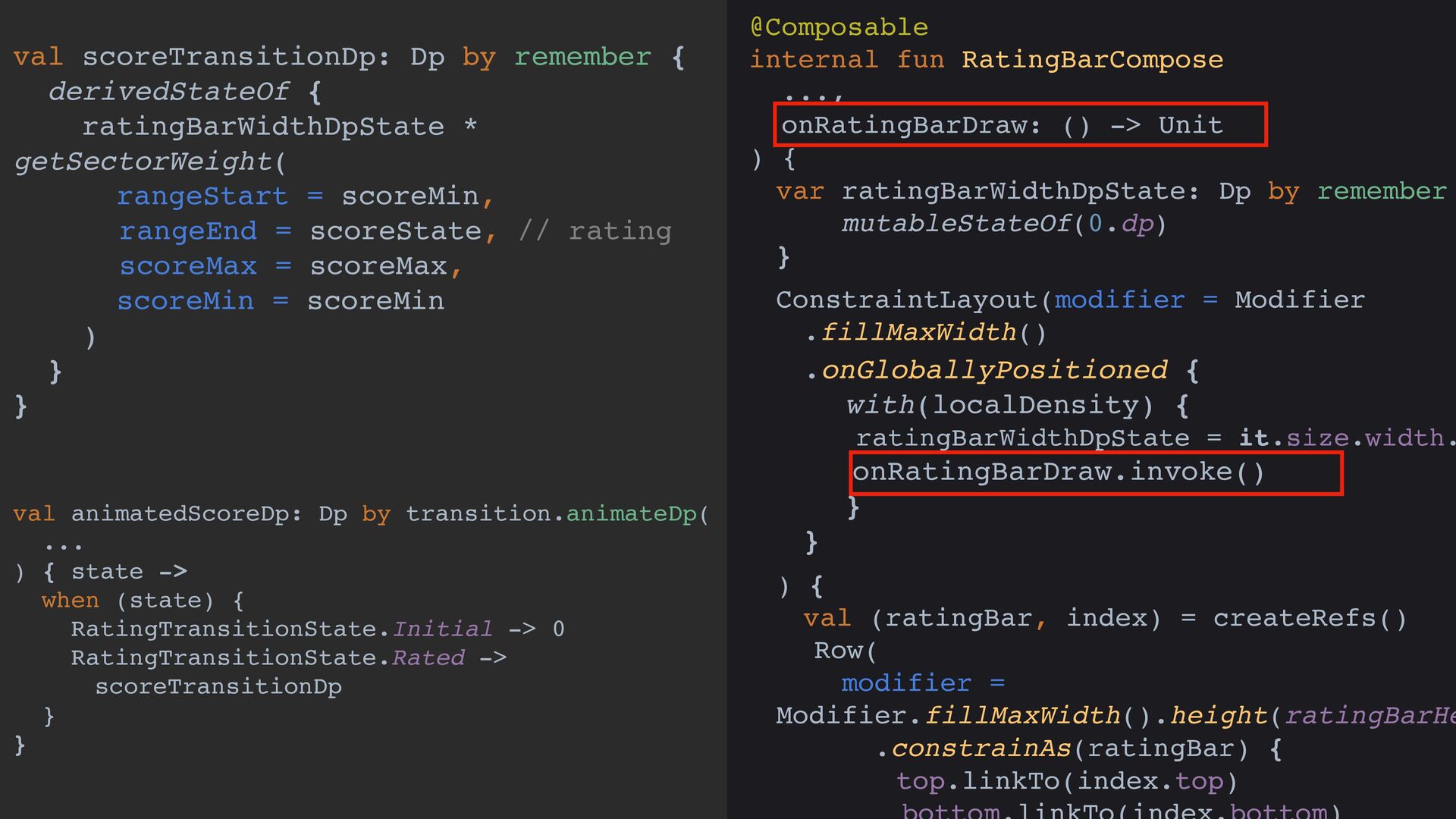
Task: Click the highlighted onRatingBarDraw.invoke() call
Action: (x=1058, y=472)
